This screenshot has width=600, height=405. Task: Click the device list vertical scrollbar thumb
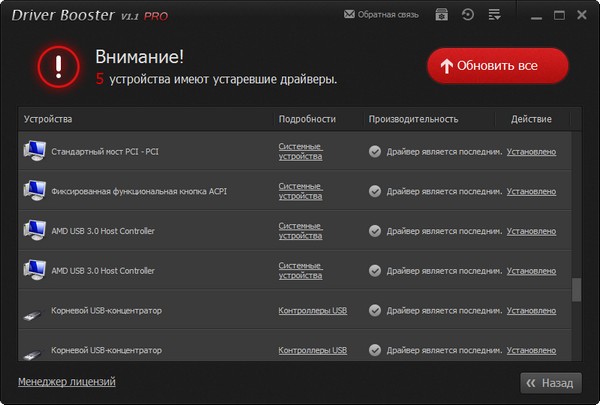pos(575,290)
